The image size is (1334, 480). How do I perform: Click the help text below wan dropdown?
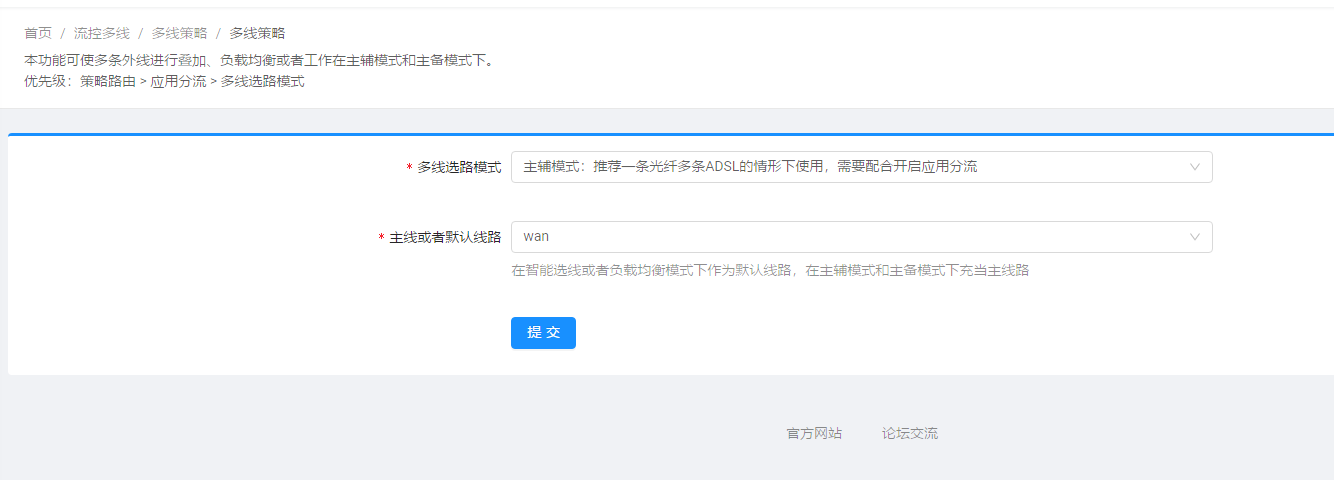point(770,270)
